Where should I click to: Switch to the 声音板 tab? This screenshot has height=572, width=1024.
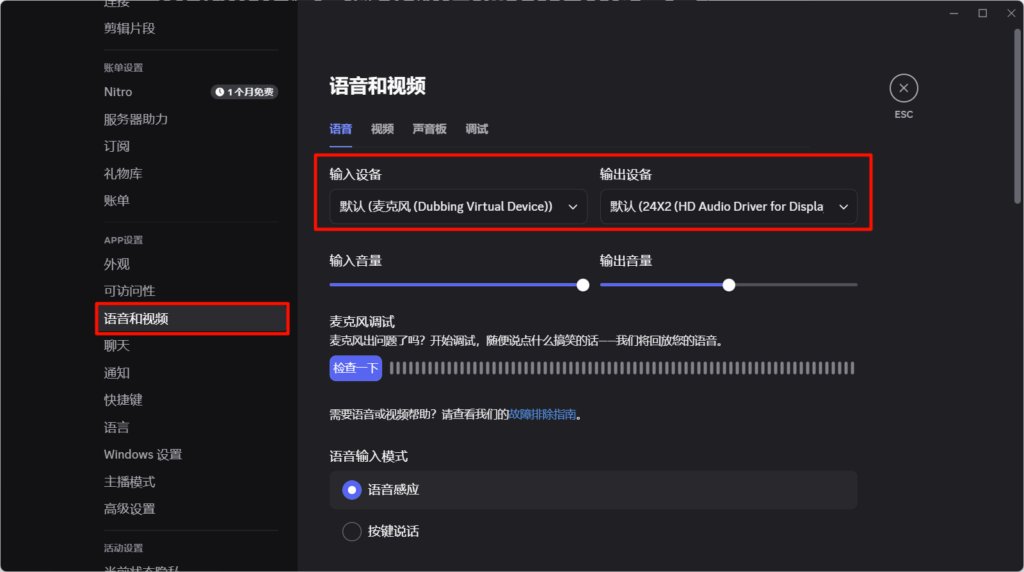tap(429, 129)
